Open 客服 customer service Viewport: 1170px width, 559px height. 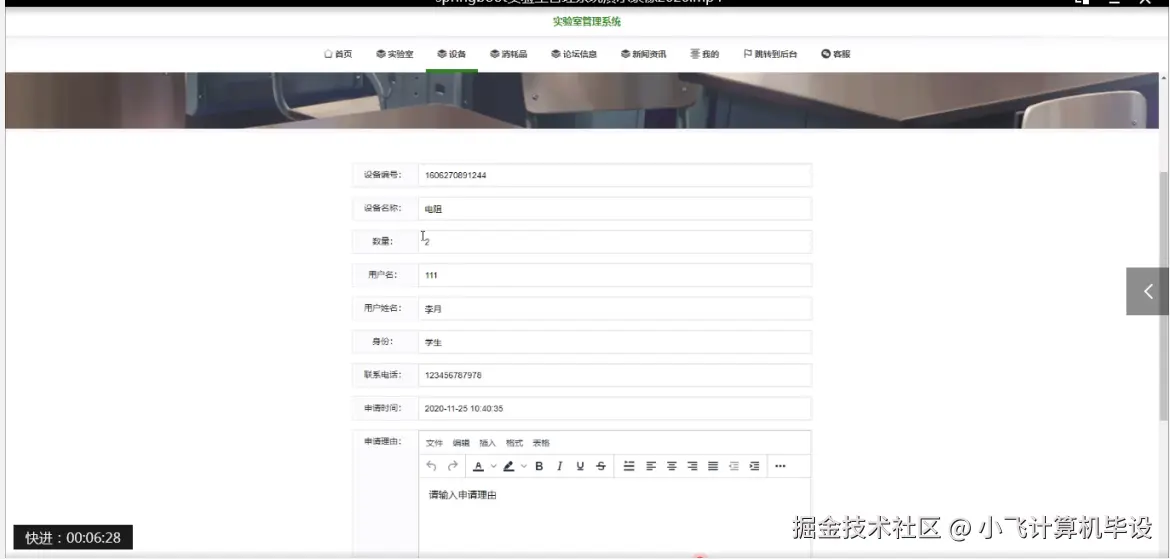pyautogui.click(x=836, y=54)
